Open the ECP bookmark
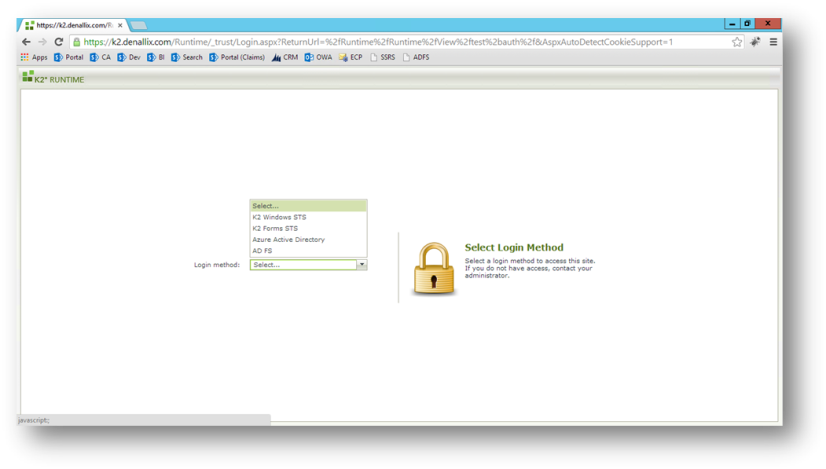826x469 pixels. point(350,57)
